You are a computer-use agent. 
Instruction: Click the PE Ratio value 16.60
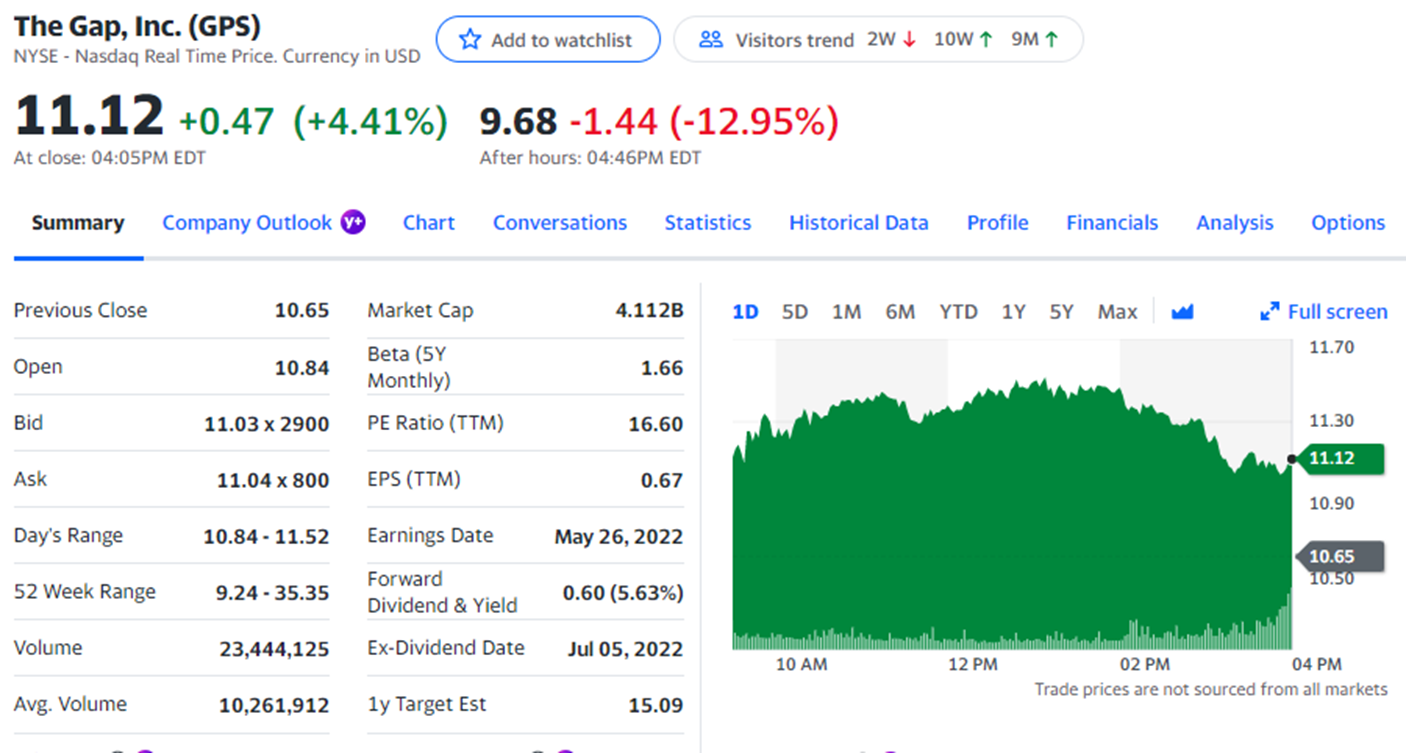tap(656, 424)
